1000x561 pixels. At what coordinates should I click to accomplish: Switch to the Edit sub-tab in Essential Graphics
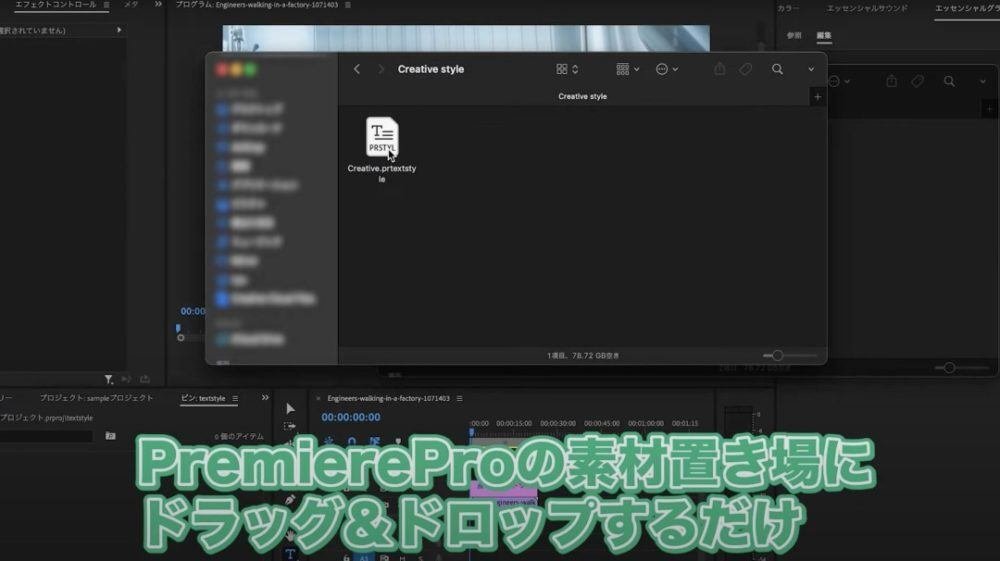[x=824, y=36]
